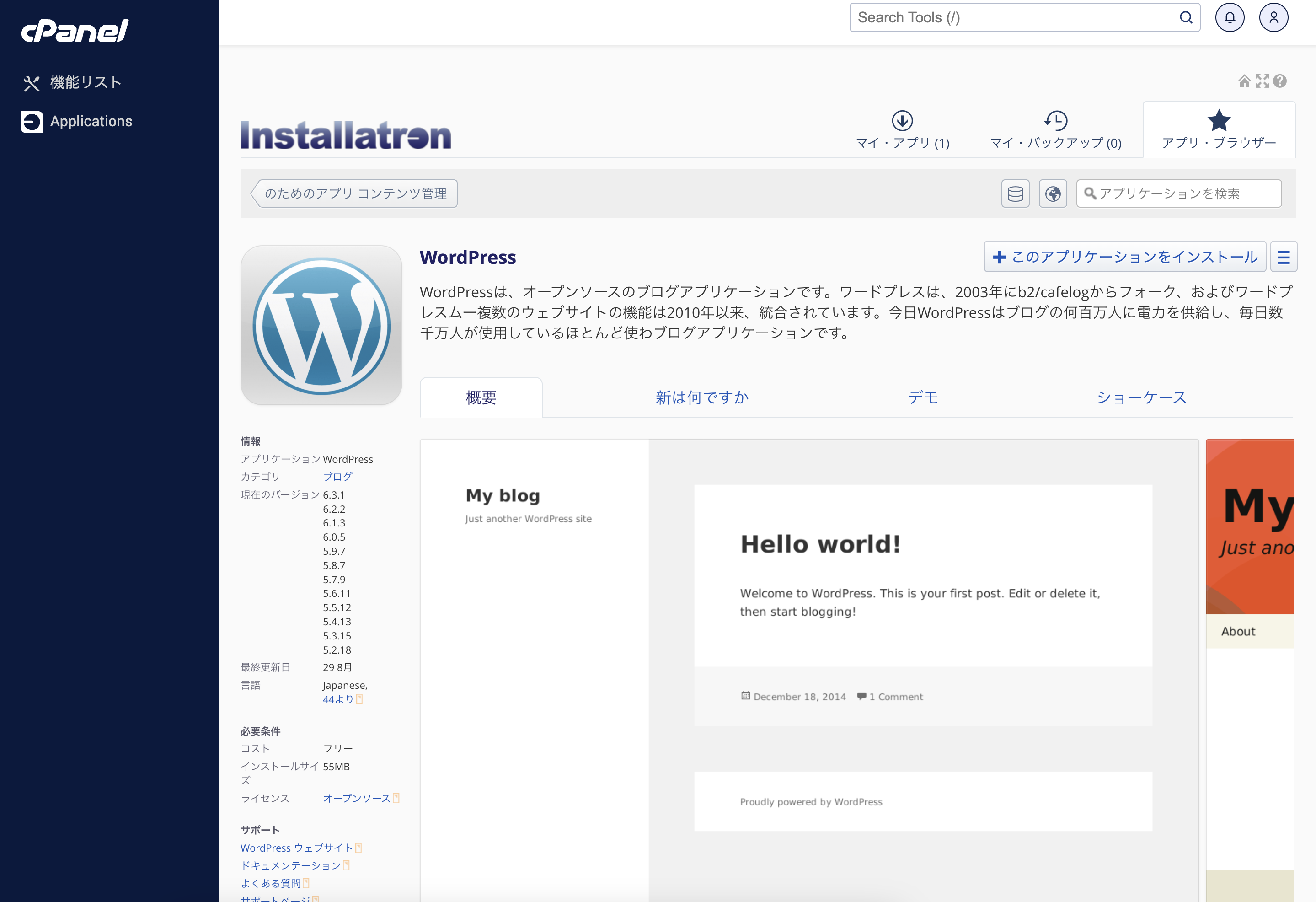Click the 29 8月 last updated value
Screen dimensions: 1316x902
[x=337, y=667]
